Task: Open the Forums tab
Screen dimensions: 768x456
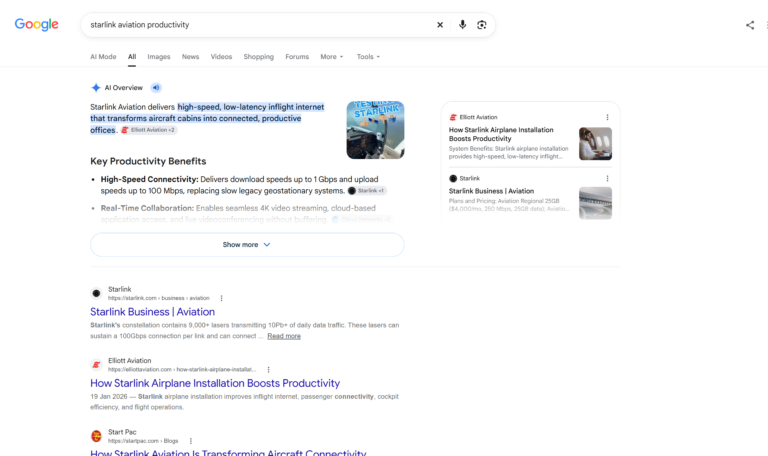Action: (x=297, y=57)
